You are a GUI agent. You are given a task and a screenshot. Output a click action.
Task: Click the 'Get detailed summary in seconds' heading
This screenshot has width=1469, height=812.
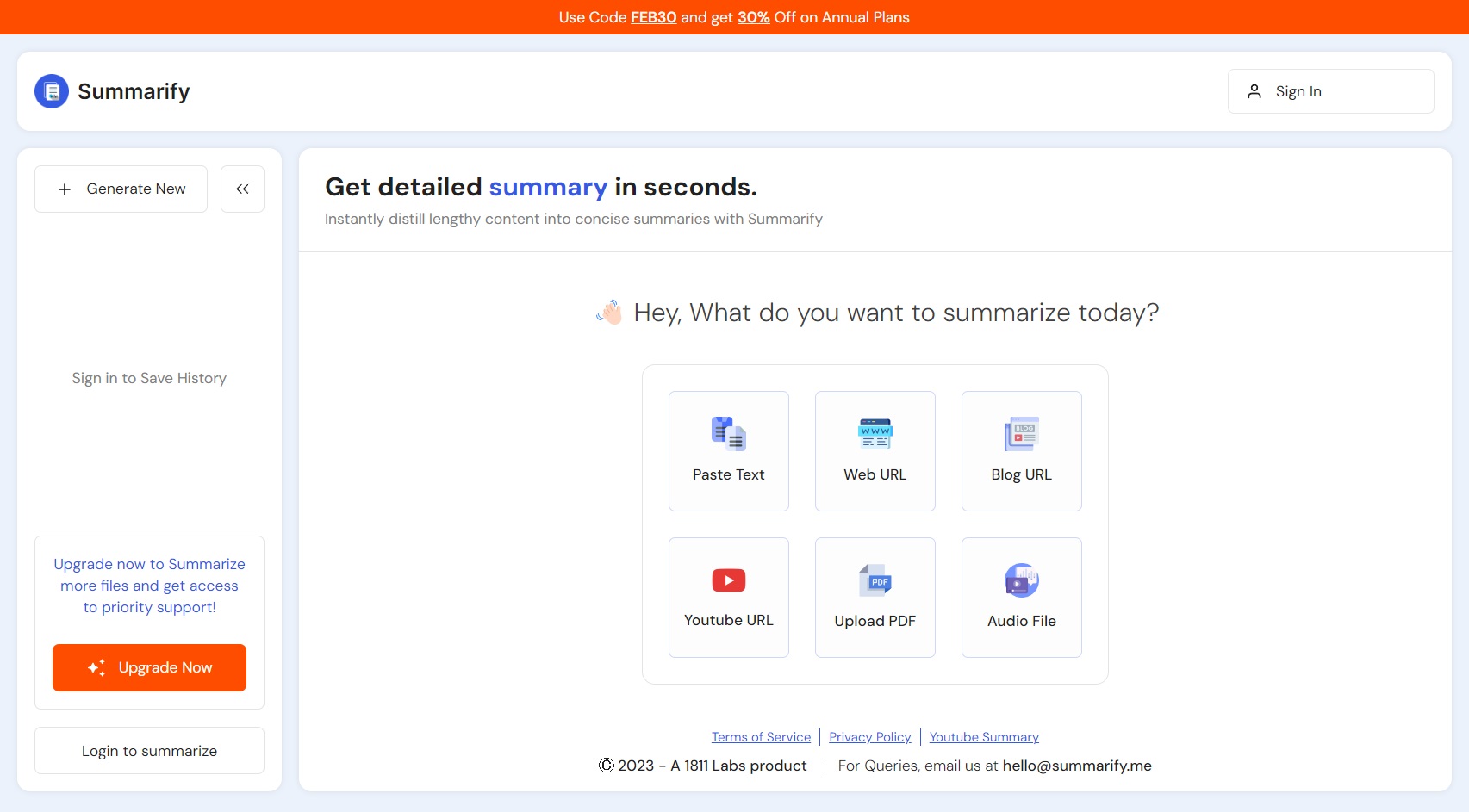click(541, 187)
